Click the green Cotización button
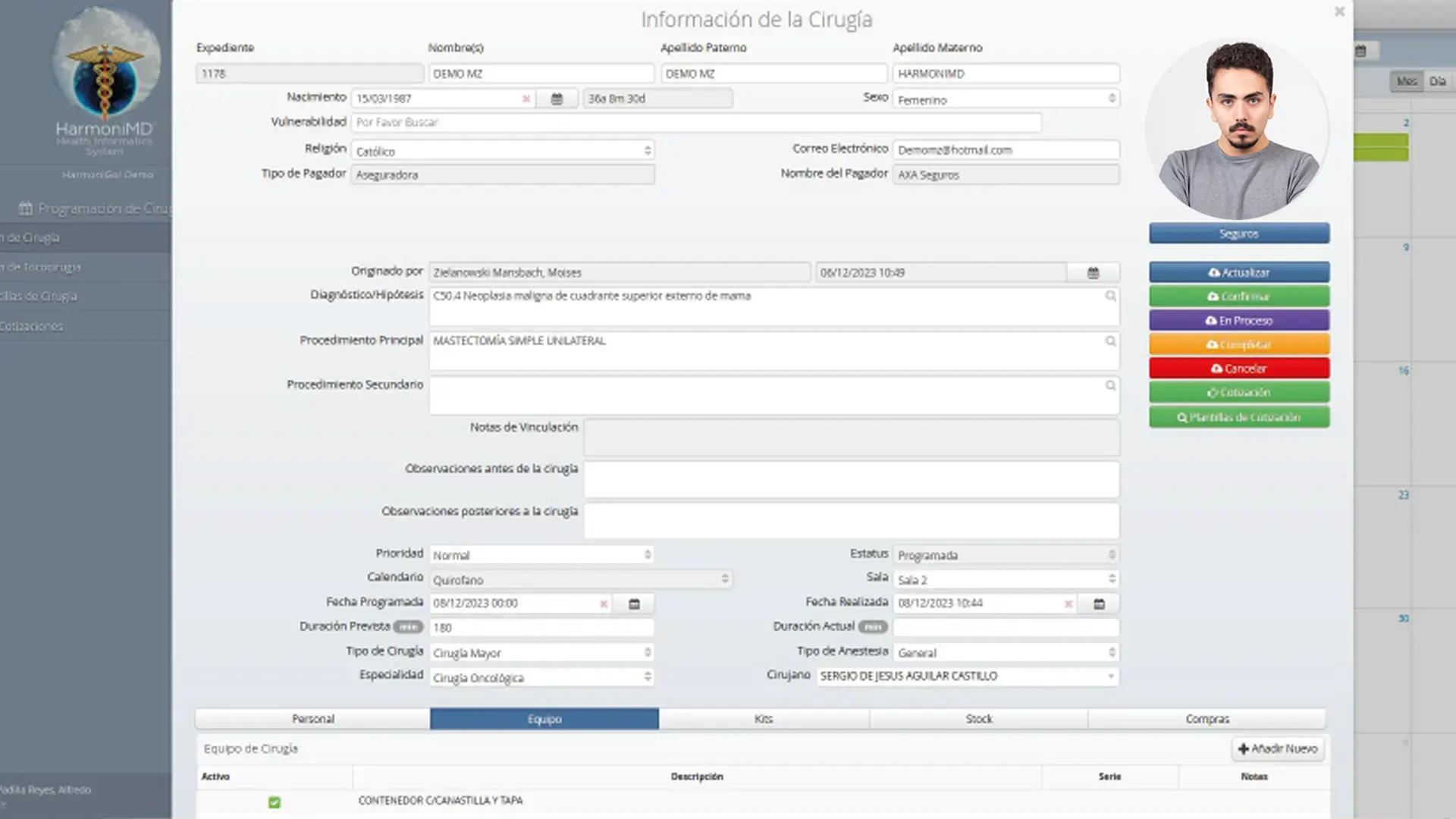The image size is (1456, 819). click(x=1239, y=392)
